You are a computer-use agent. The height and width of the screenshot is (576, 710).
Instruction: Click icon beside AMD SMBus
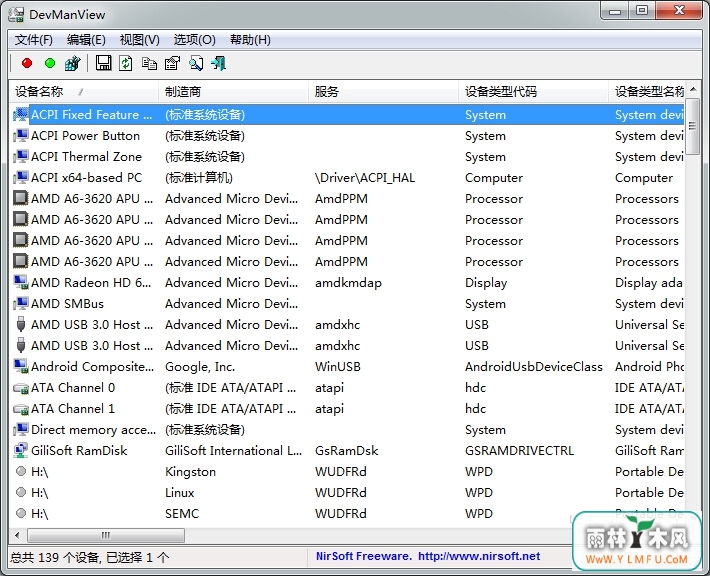click(x=21, y=303)
